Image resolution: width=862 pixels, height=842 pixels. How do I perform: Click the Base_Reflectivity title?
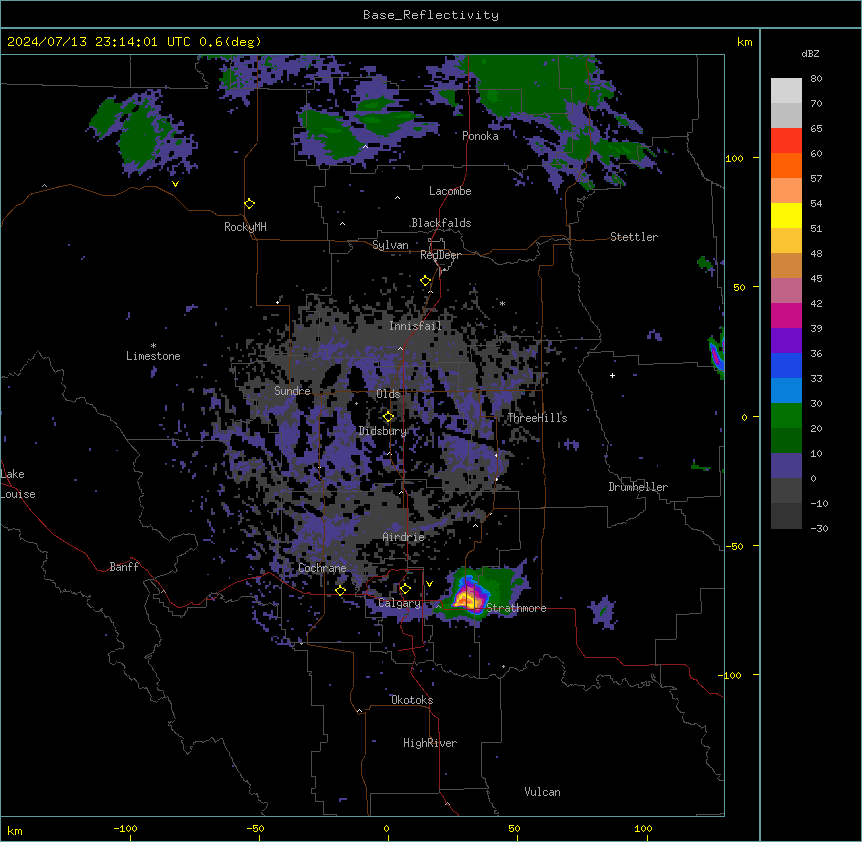click(431, 15)
